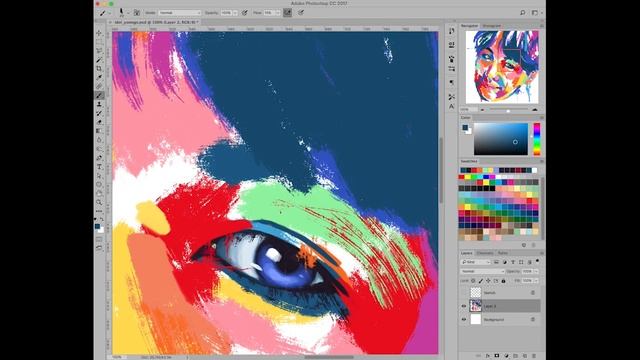Image resolution: width=640 pixels, height=360 pixels.
Task: Switch to the Channels tab
Action: tap(485, 253)
